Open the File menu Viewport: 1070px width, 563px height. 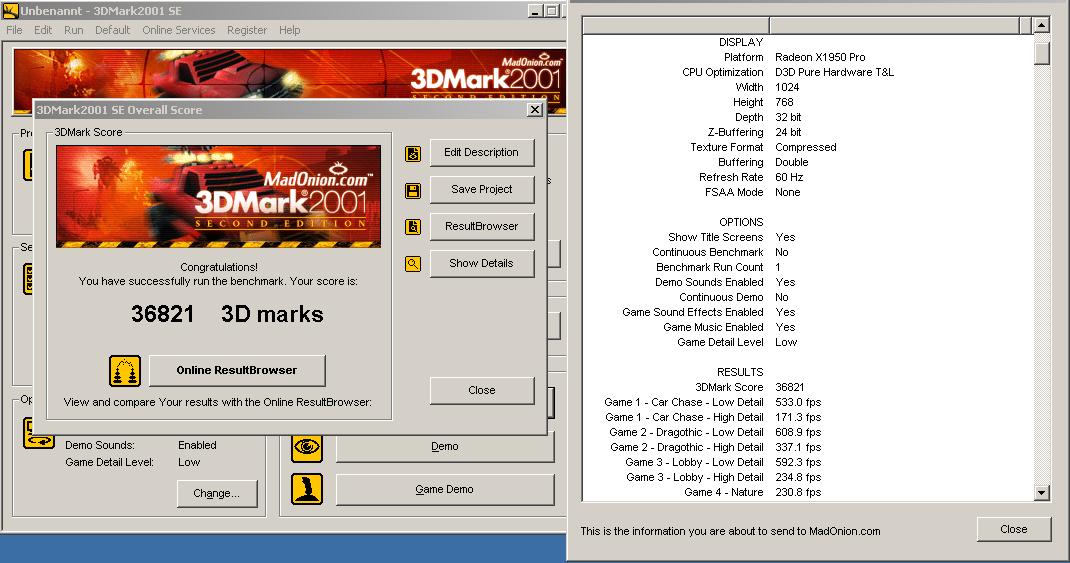(x=14, y=30)
